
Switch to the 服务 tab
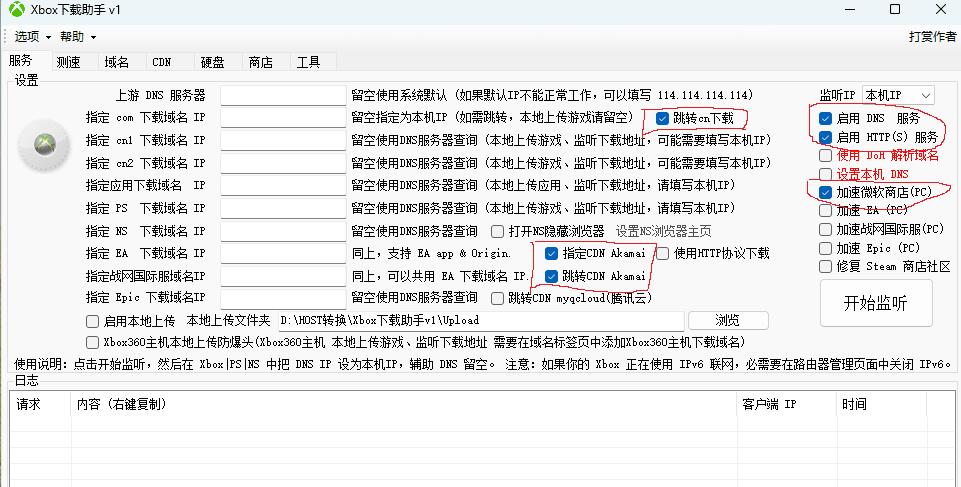20,61
